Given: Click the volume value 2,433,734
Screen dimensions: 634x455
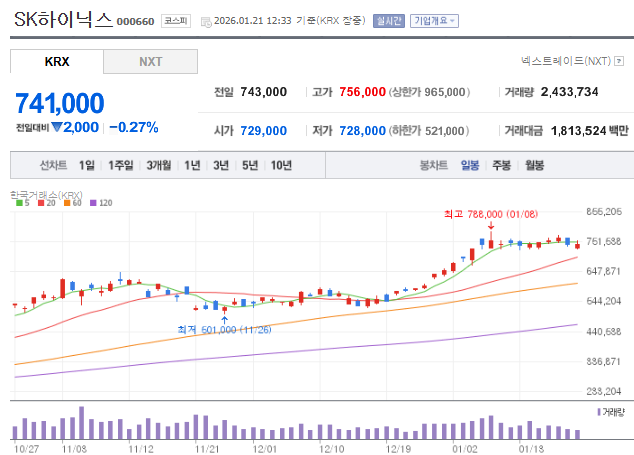Looking at the screenshot, I should (x=569, y=92).
